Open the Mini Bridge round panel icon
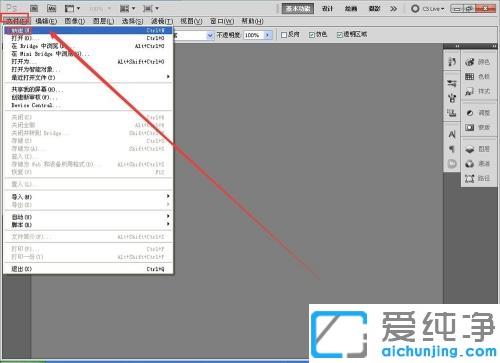The width and height of the screenshot is (500, 363). coord(452,164)
